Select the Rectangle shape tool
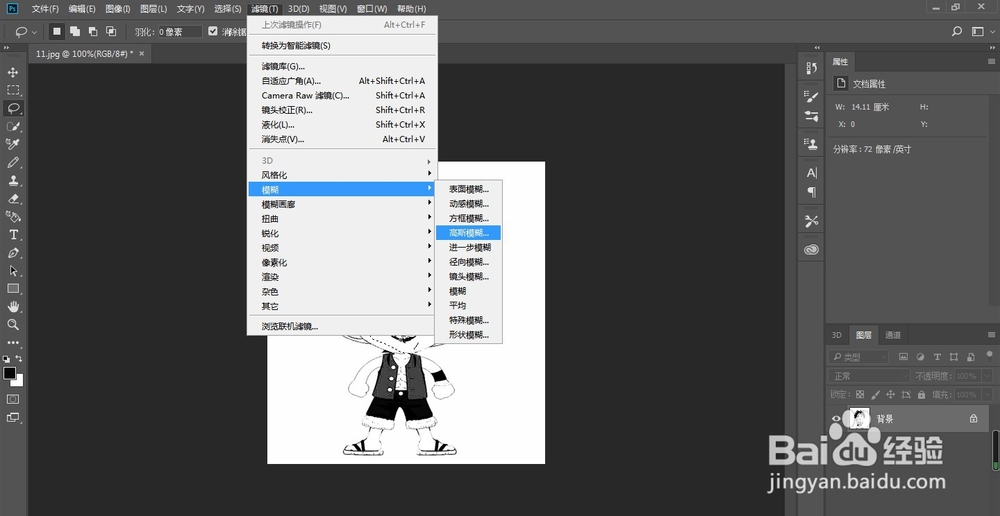 13,288
